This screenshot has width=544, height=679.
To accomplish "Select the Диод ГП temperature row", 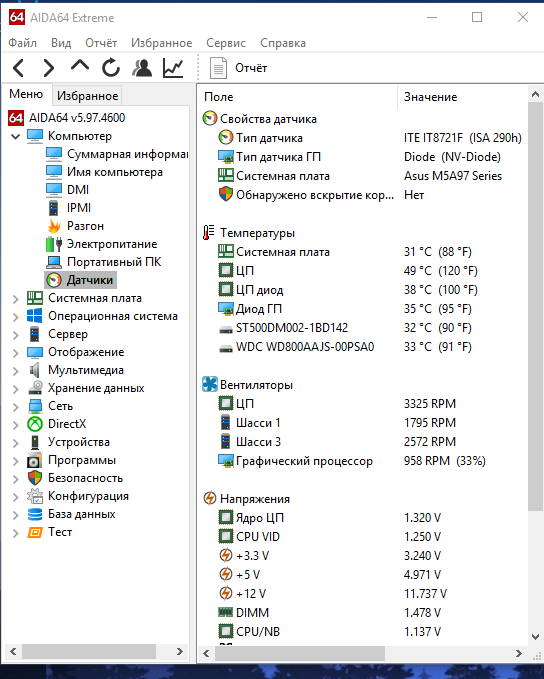I will click(x=365, y=309).
